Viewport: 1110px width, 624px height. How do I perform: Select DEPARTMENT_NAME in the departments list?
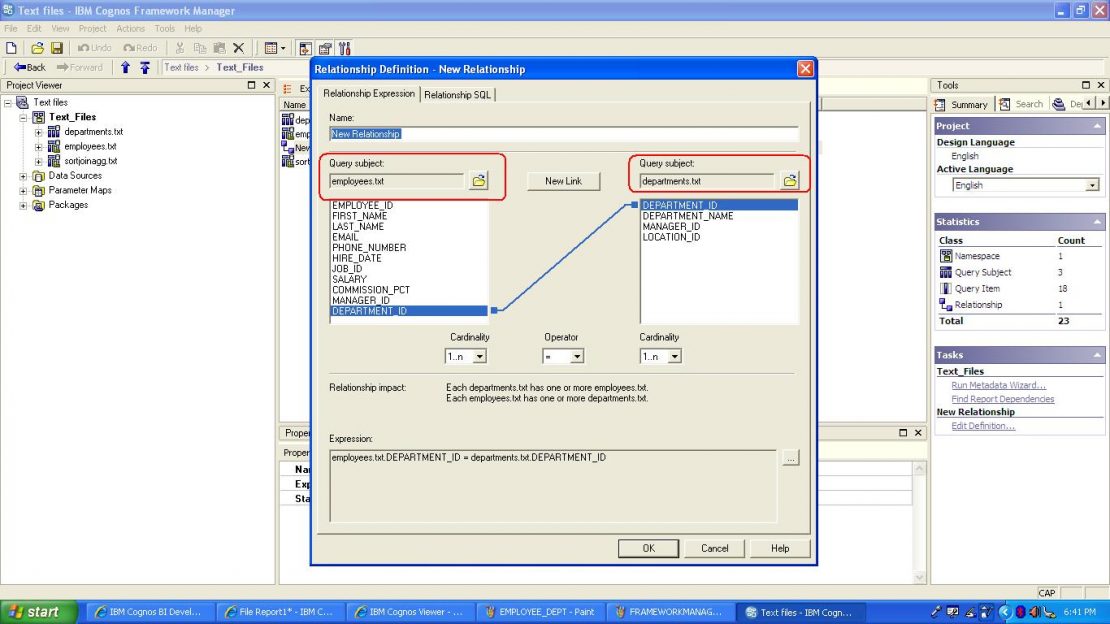click(719, 216)
